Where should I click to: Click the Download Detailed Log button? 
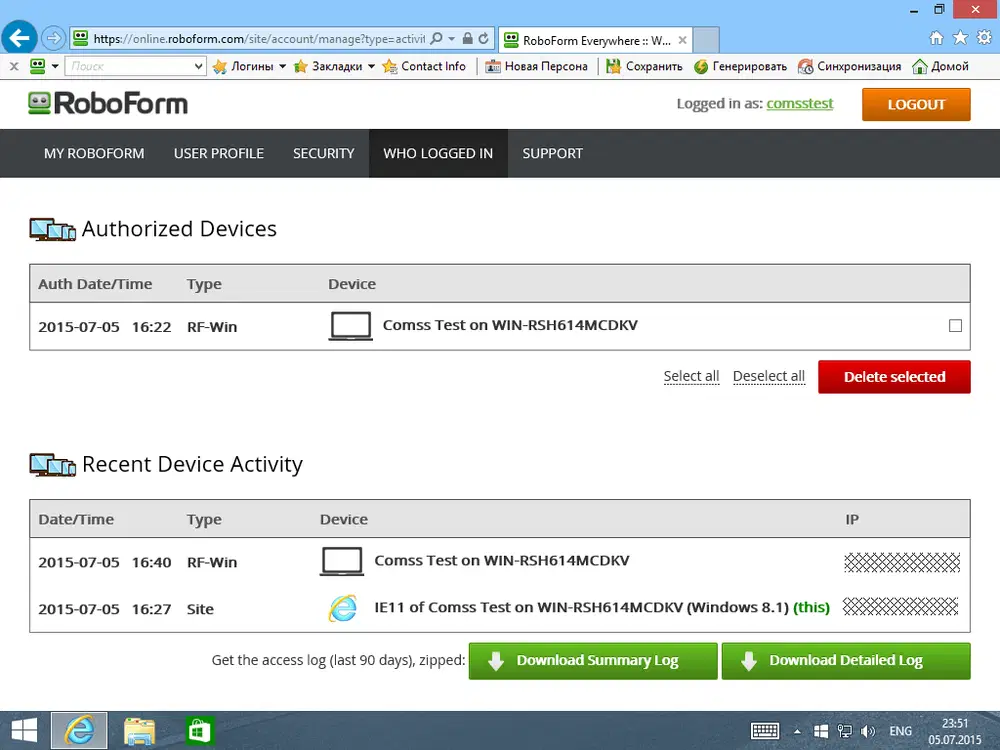846,661
